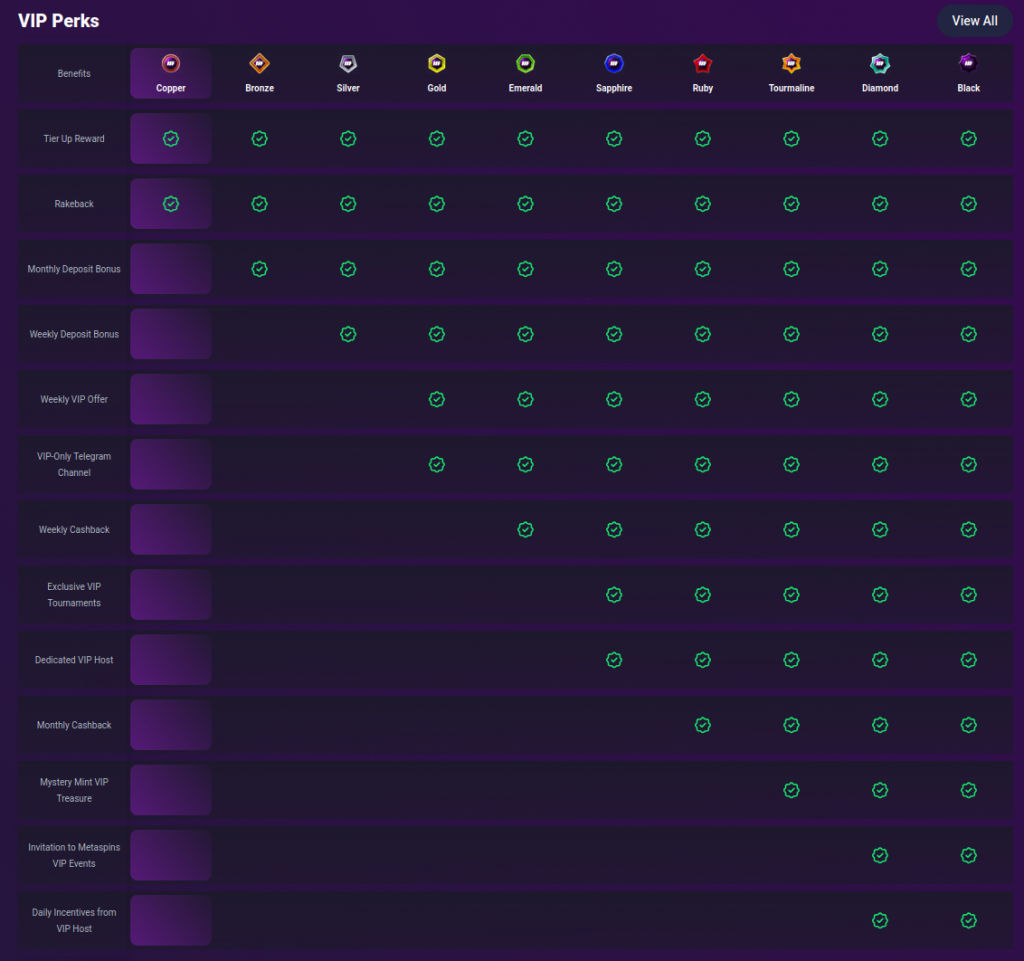Image resolution: width=1024 pixels, height=961 pixels.
Task: Select the Dedicated VIP Host row label
Action: (74, 660)
